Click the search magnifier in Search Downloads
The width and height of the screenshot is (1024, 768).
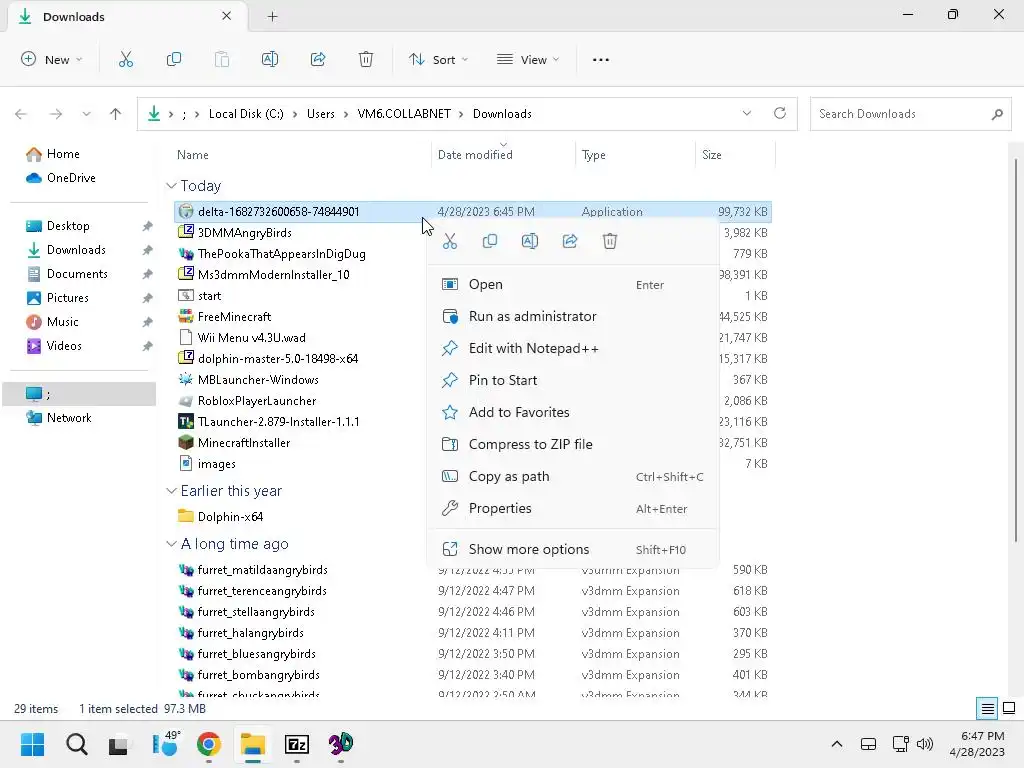997,114
